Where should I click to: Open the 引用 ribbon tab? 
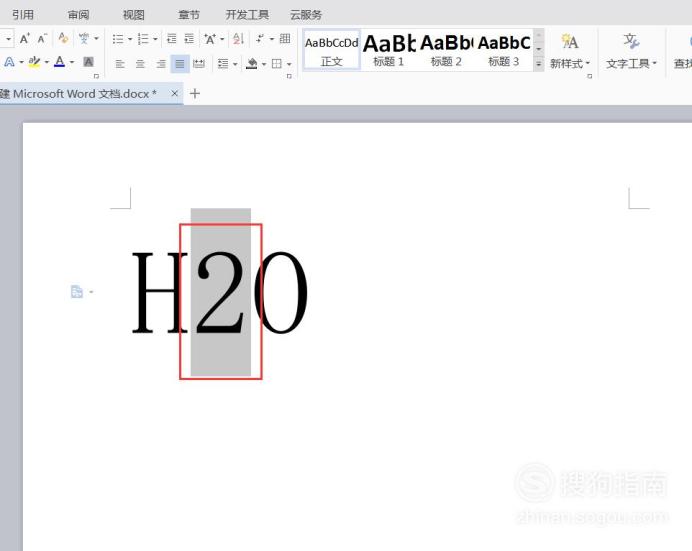pyautogui.click(x=23, y=15)
